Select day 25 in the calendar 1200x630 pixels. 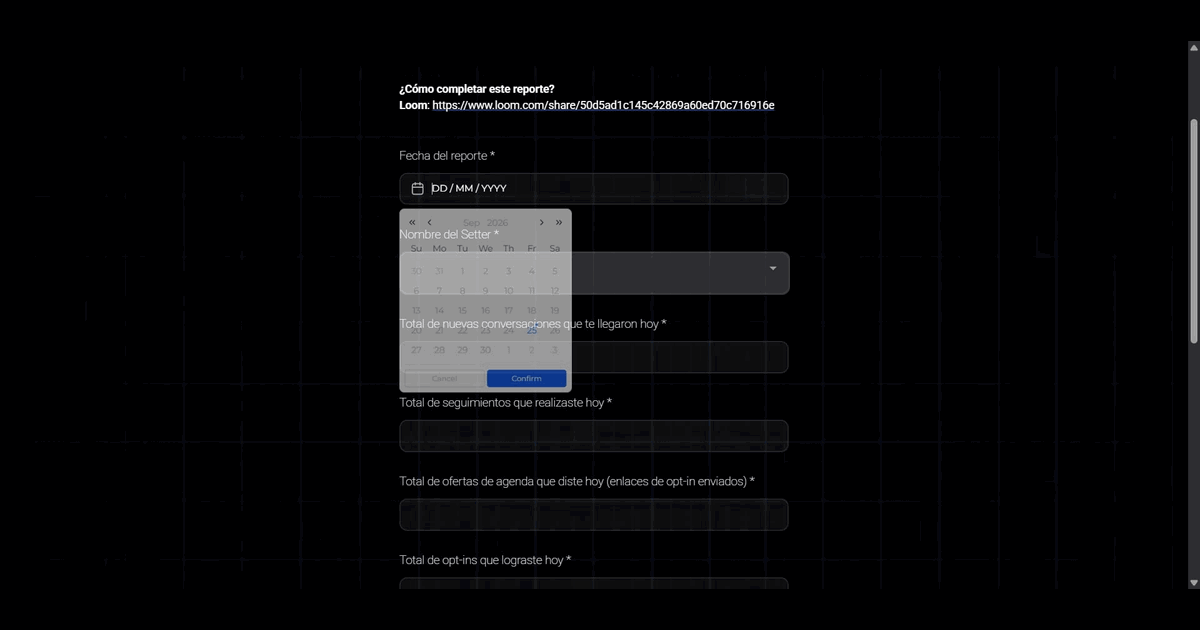[x=531, y=330]
